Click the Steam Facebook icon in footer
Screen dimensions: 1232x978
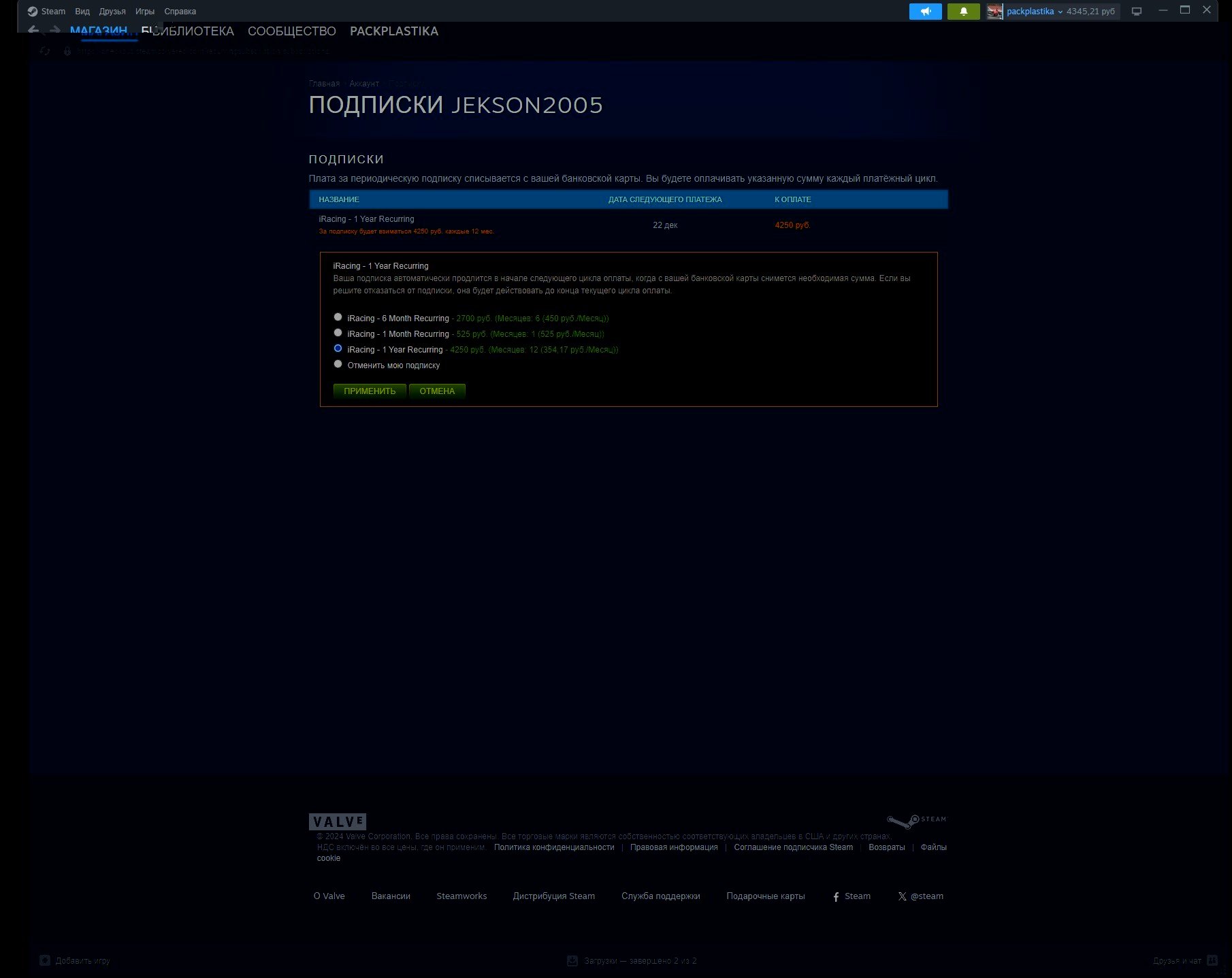[836, 897]
